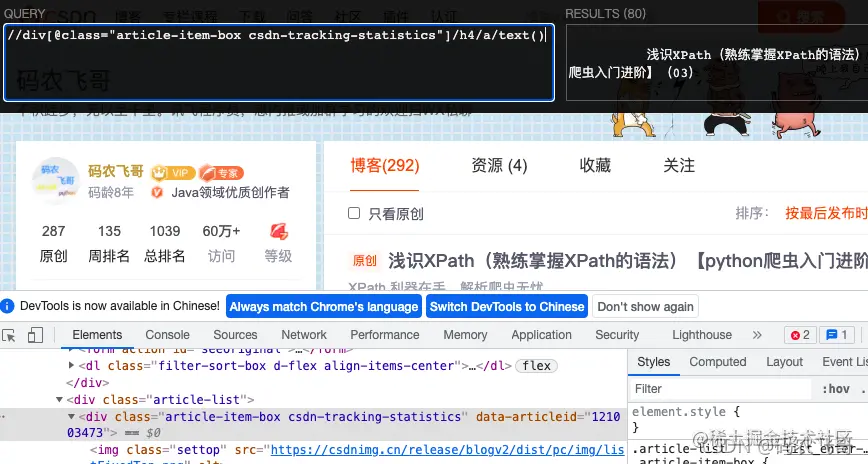Click the 135 周排名 statistic
The height and width of the screenshot is (464, 868).
click(109, 243)
